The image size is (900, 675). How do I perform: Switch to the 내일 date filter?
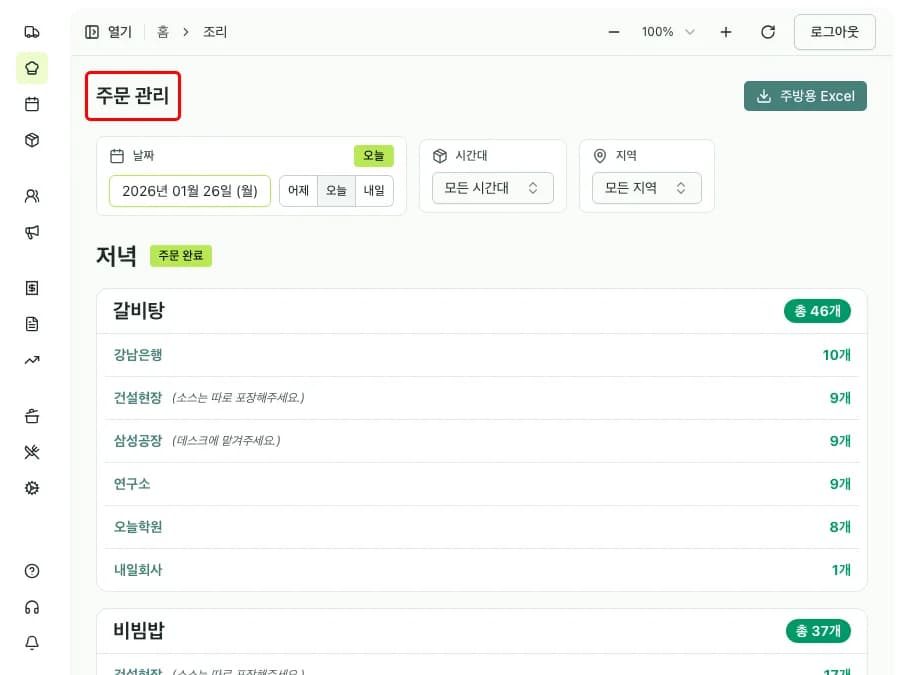(x=374, y=190)
